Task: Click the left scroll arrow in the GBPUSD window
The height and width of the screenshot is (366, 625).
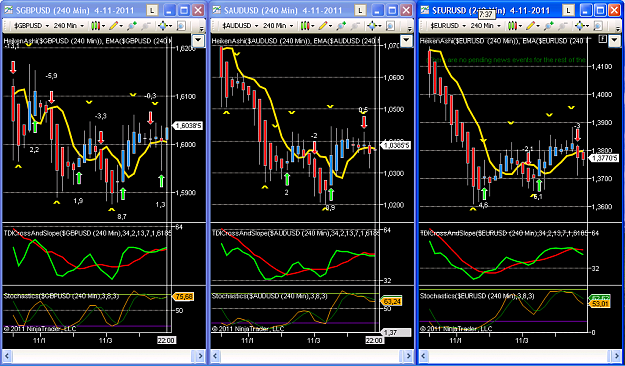Action: click(x=8, y=355)
